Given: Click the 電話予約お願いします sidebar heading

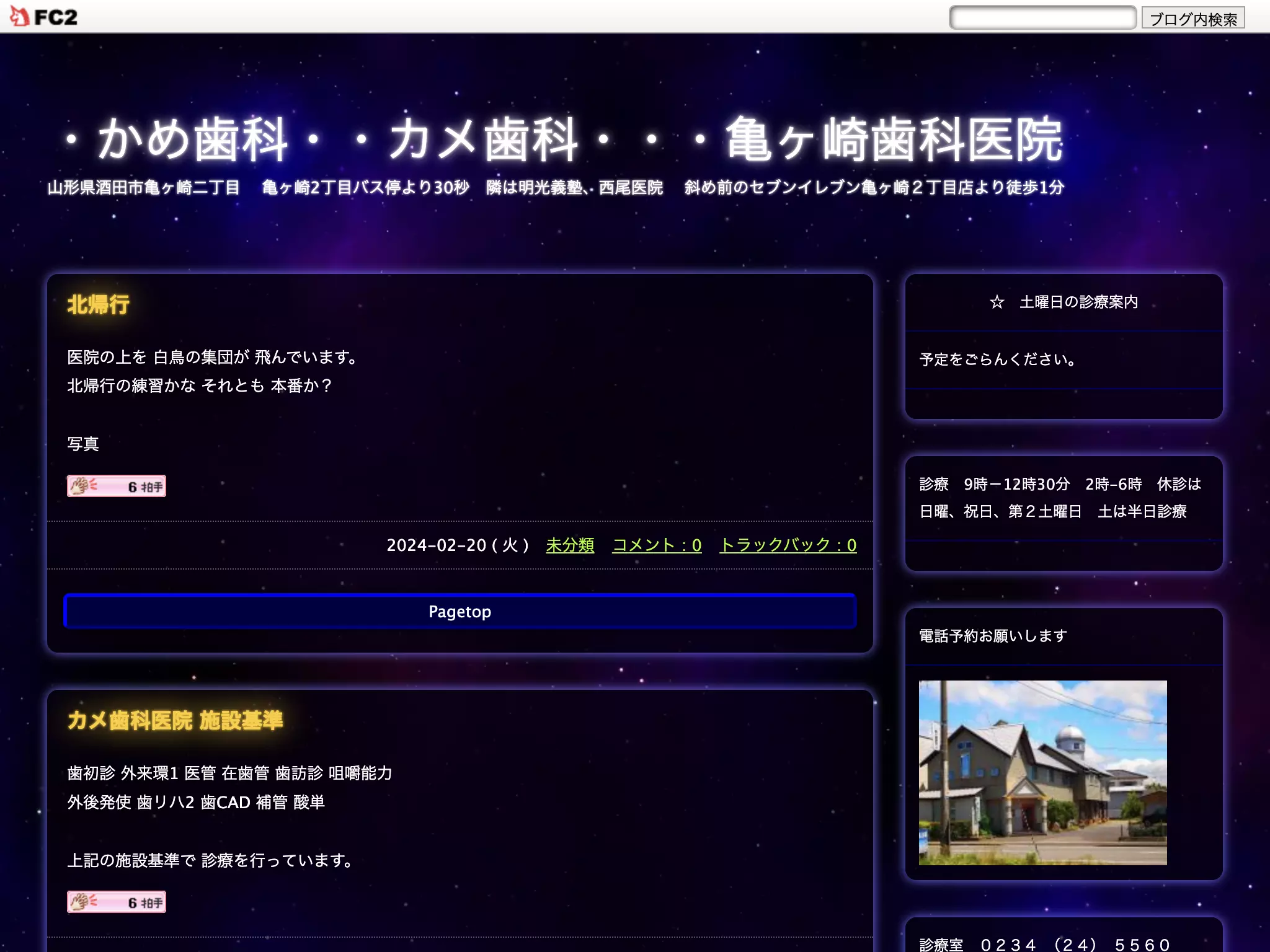Looking at the screenshot, I should tap(993, 635).
